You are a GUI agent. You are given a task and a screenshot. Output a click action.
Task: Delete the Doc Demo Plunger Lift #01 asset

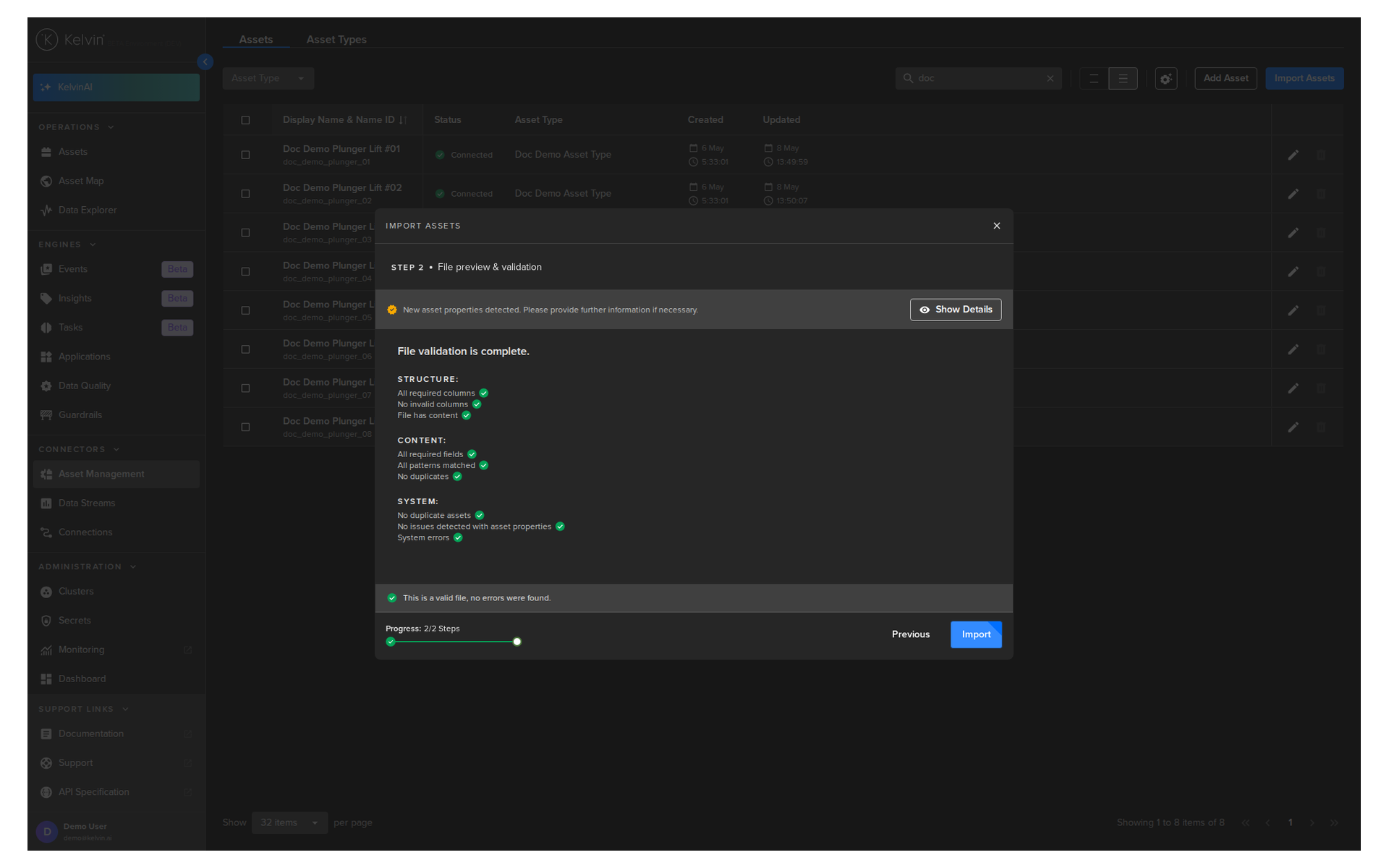tap(1321, 155)
